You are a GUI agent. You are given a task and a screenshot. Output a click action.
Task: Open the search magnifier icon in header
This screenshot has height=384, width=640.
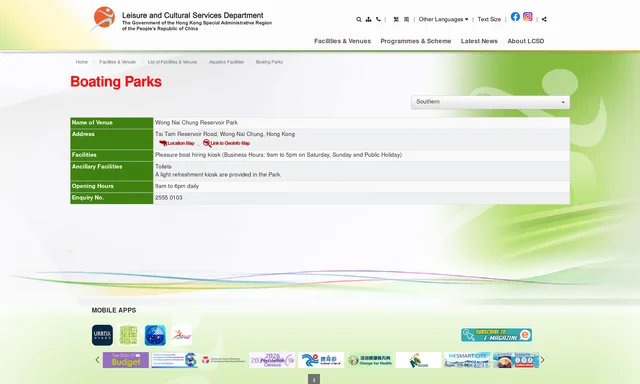pos(359,19)
